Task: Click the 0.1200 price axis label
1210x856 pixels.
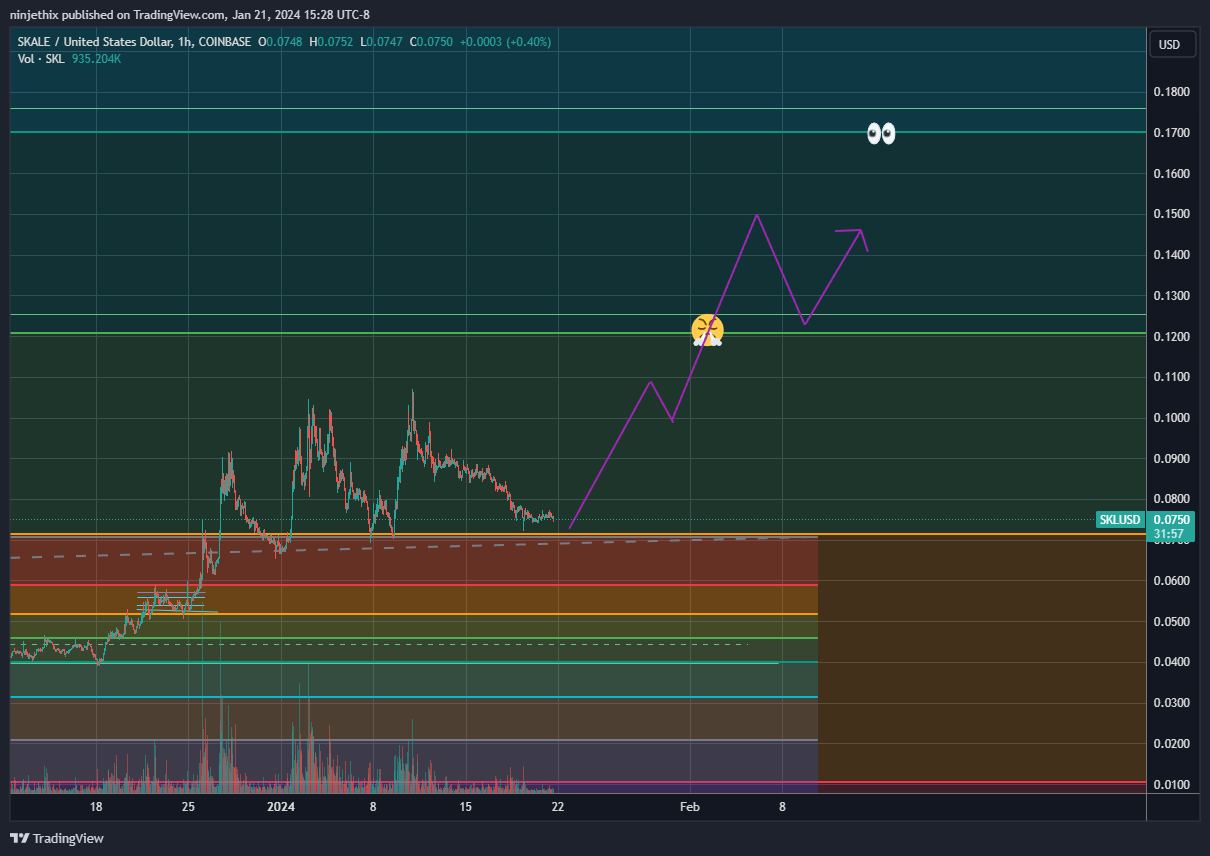Action: (x=1171, y=337)
